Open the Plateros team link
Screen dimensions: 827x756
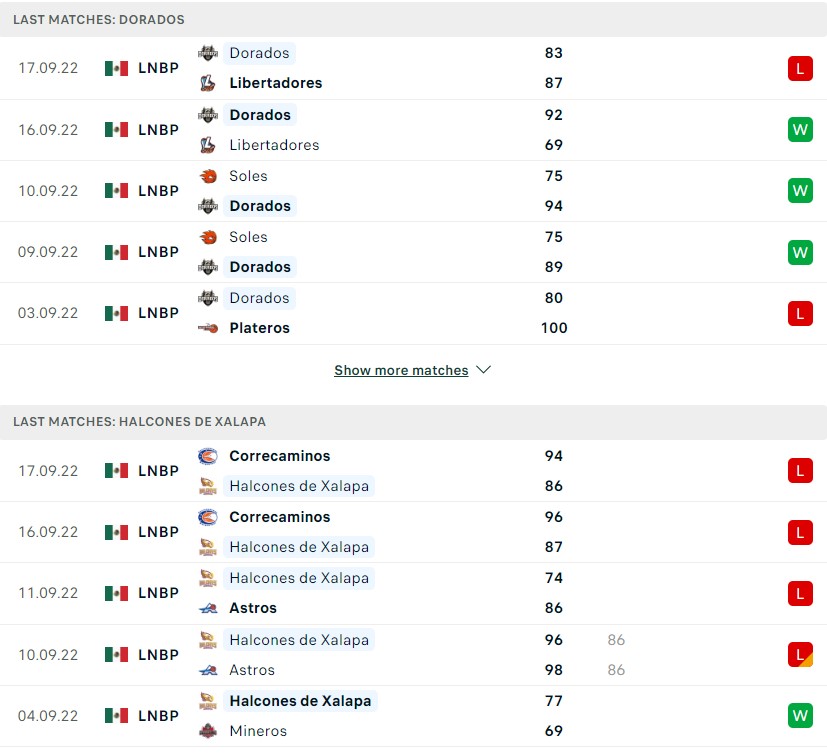tap(259, 328)
